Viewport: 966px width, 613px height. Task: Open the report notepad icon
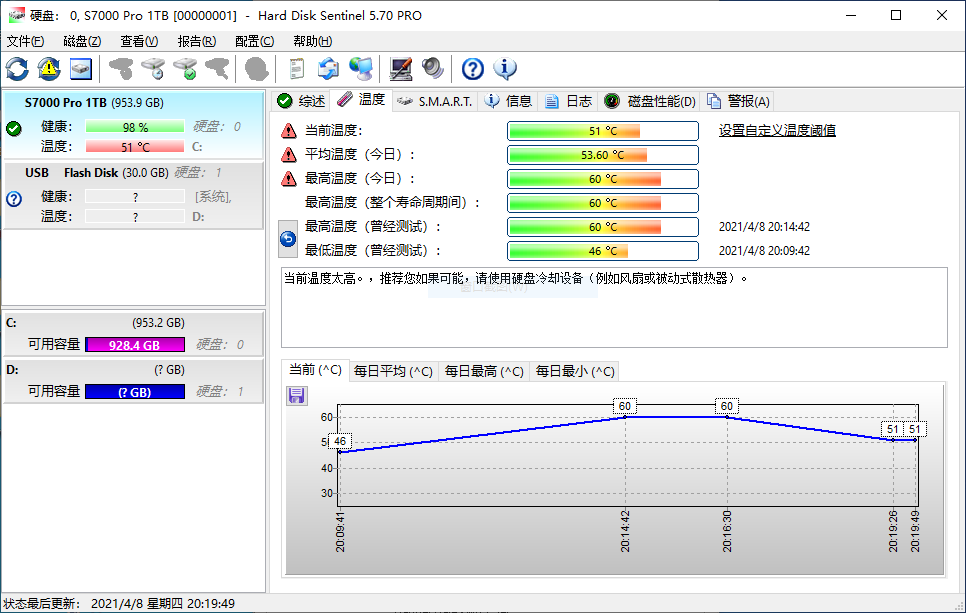[296, 68]
